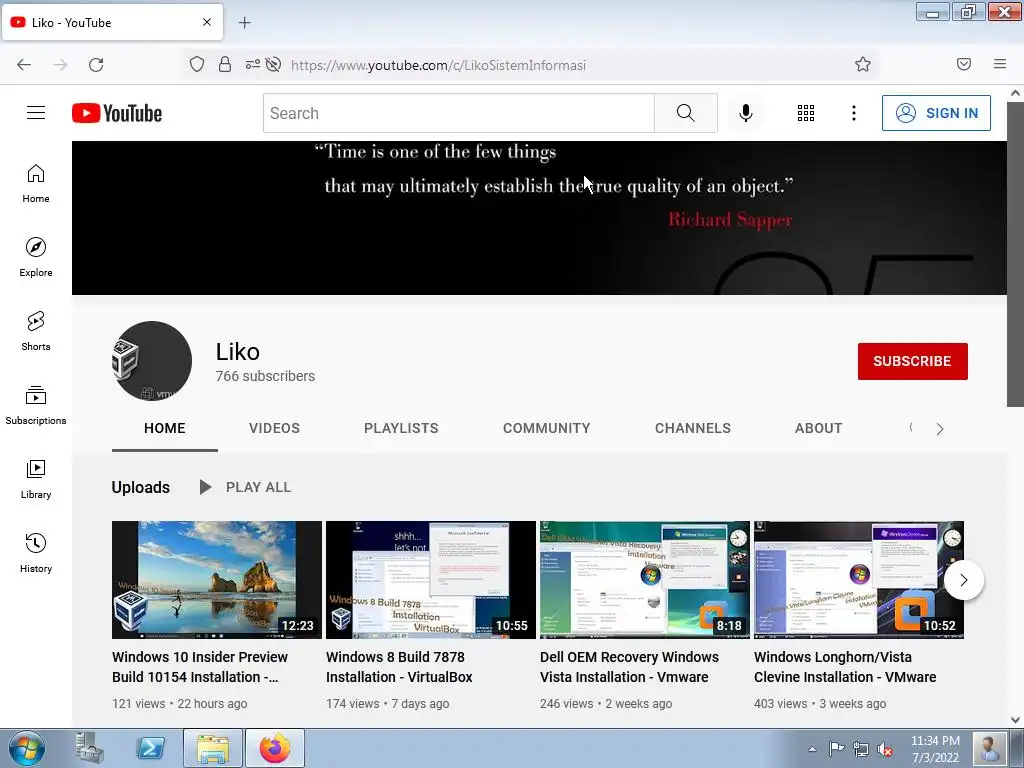The width and height of the screenshot is (1024, 768).
Task: Click the network tray icon
Action: pos(861,750)
